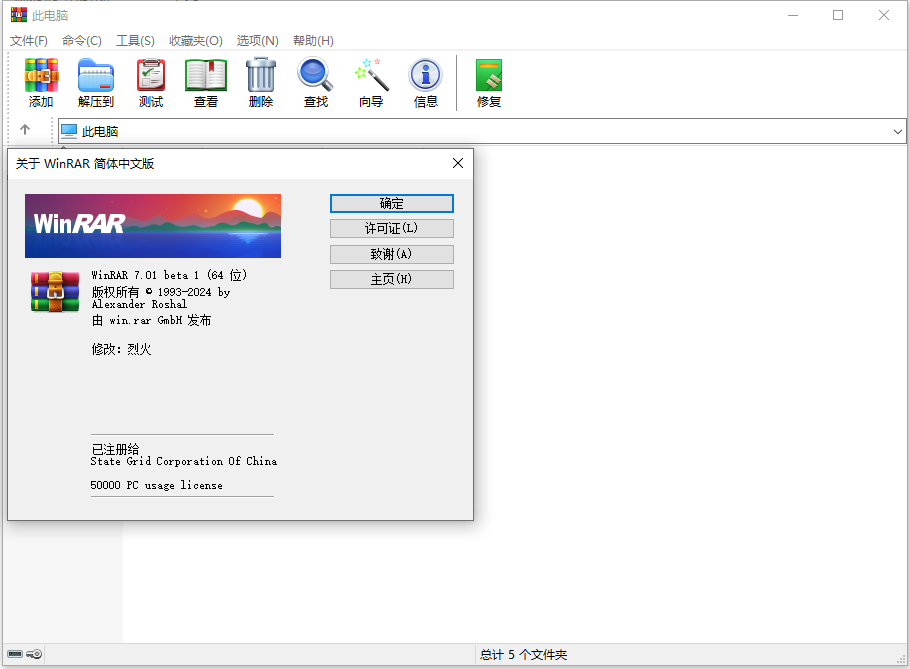This screenshot has width=910, height=669.
Task: Click the 修复 (Repair) toolbar icon
Action: (489, 82)
